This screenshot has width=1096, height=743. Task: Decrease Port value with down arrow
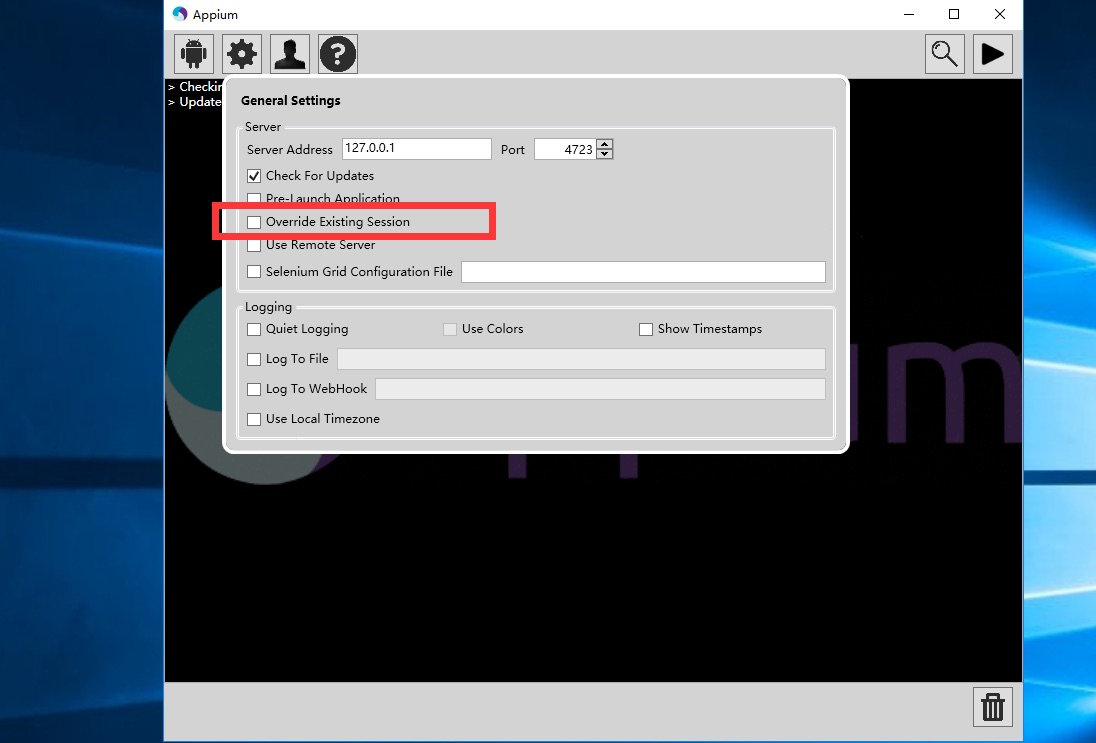click(x=605, y=154)
